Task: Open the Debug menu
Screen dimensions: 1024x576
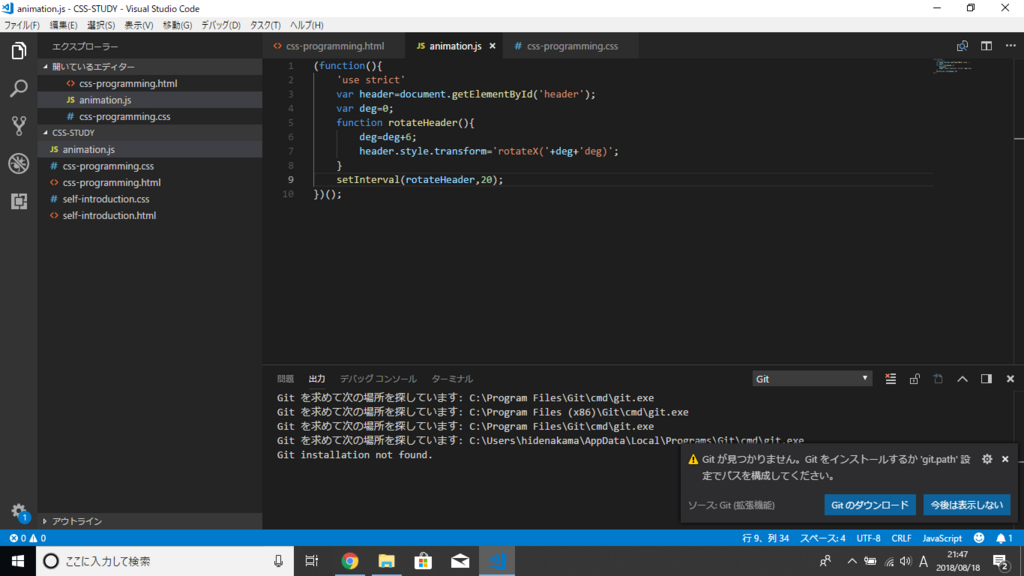Action: [220, 25]
